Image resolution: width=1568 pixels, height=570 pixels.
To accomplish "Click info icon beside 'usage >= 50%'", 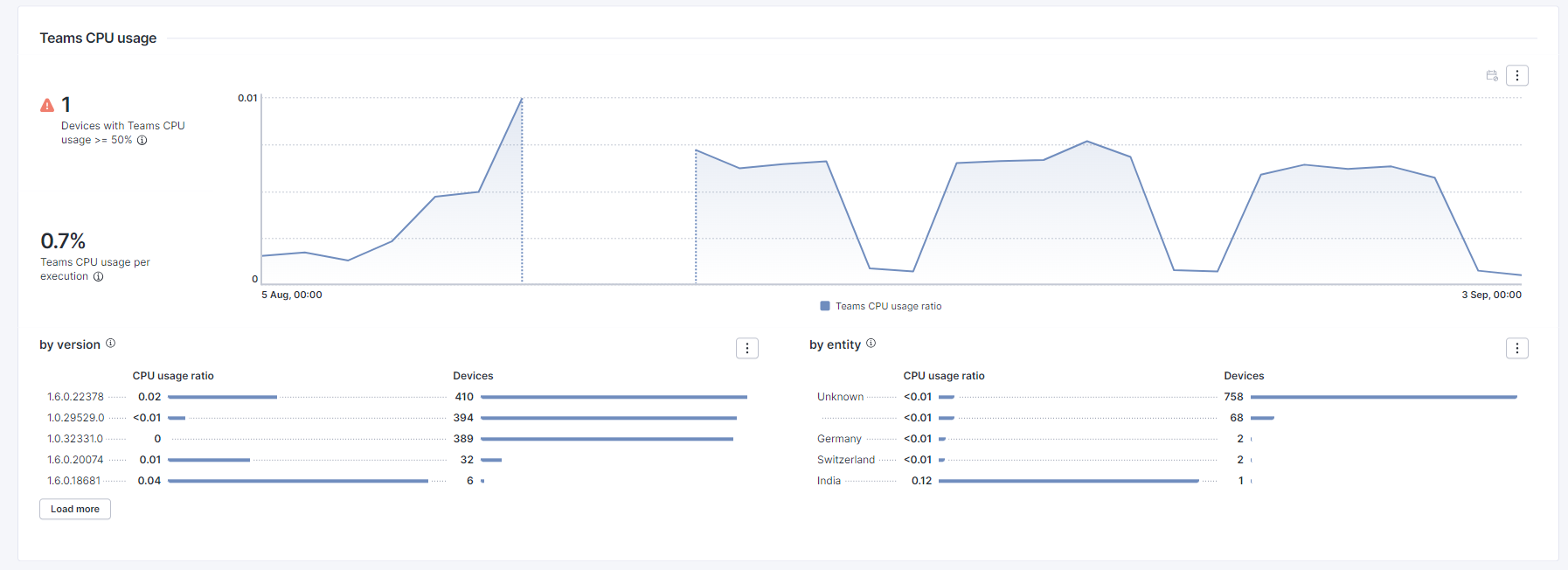I will [142, 140].
